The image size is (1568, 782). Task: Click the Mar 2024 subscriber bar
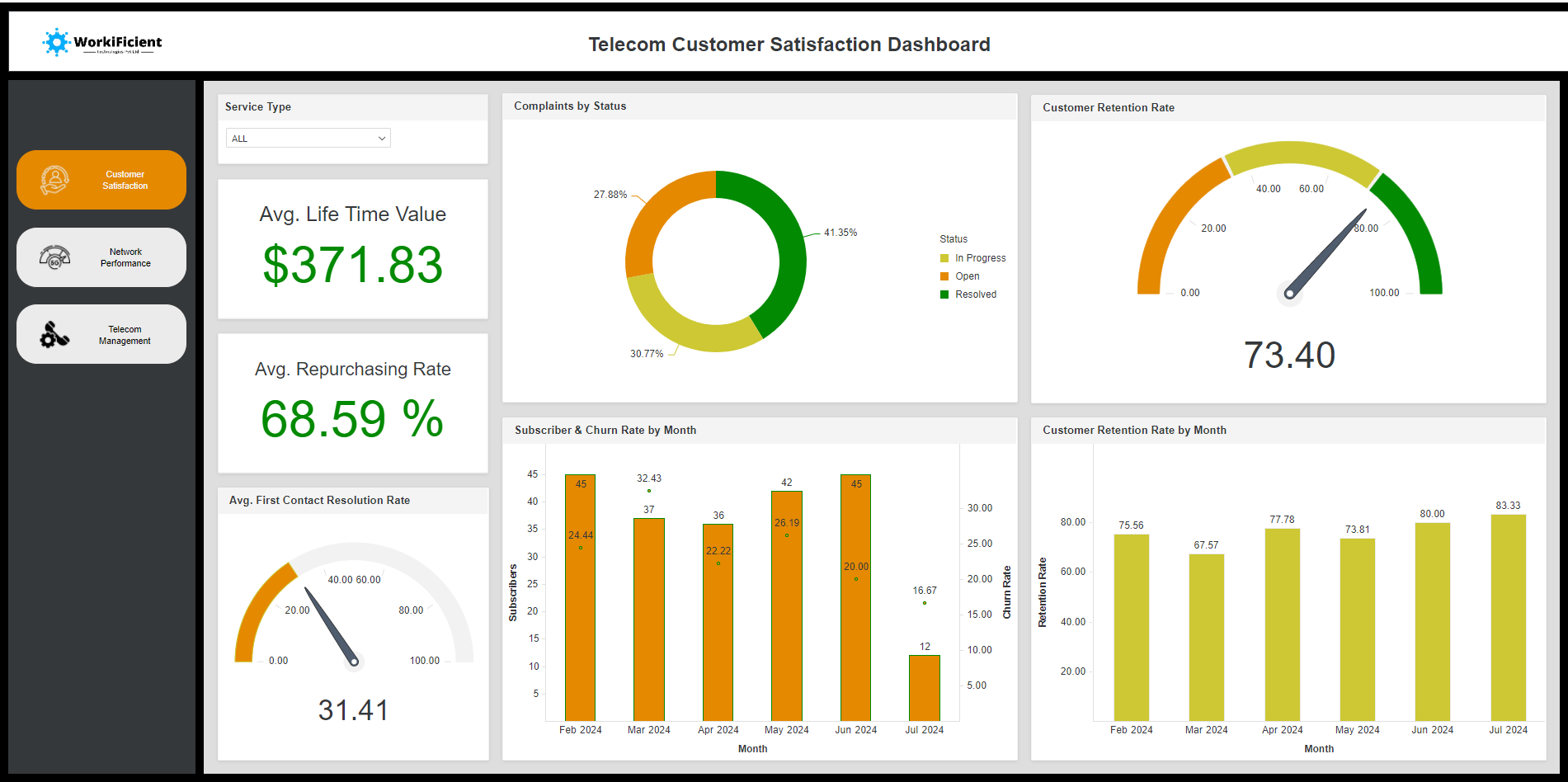coord(649,619)
